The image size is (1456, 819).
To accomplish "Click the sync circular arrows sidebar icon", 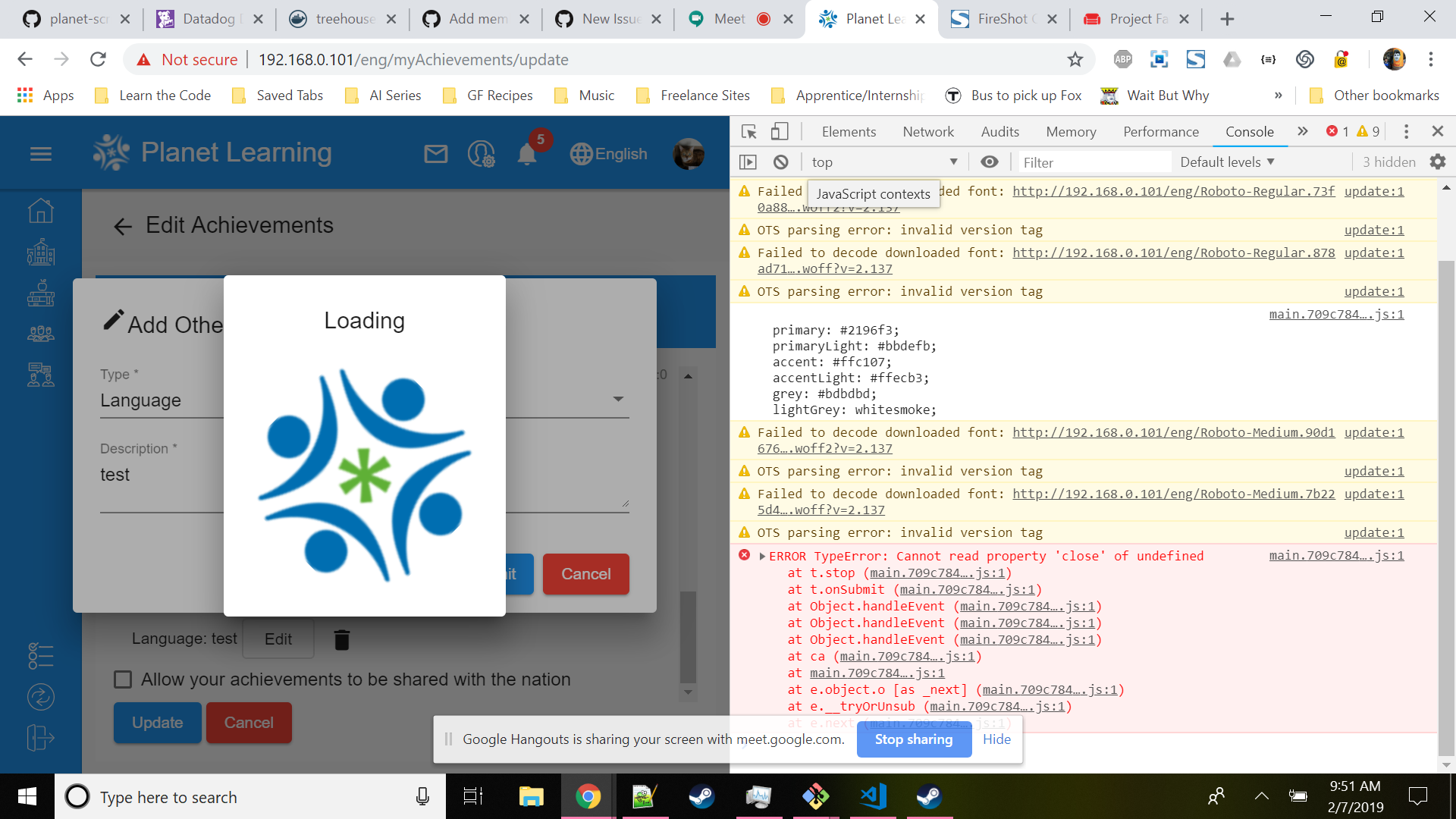I will [x=41, y=696].
